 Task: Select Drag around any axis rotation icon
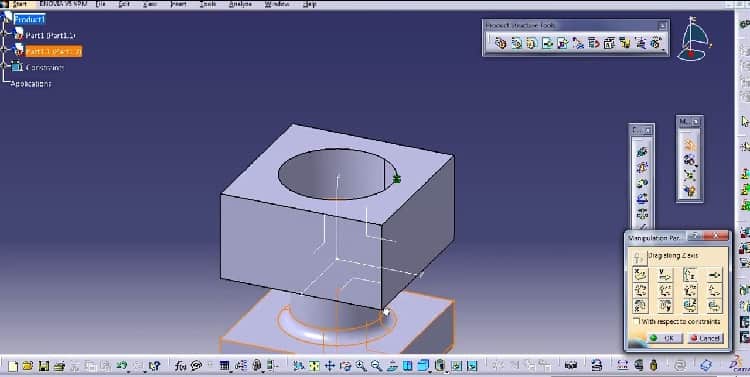pyautogui.click(x=715, y=305)
